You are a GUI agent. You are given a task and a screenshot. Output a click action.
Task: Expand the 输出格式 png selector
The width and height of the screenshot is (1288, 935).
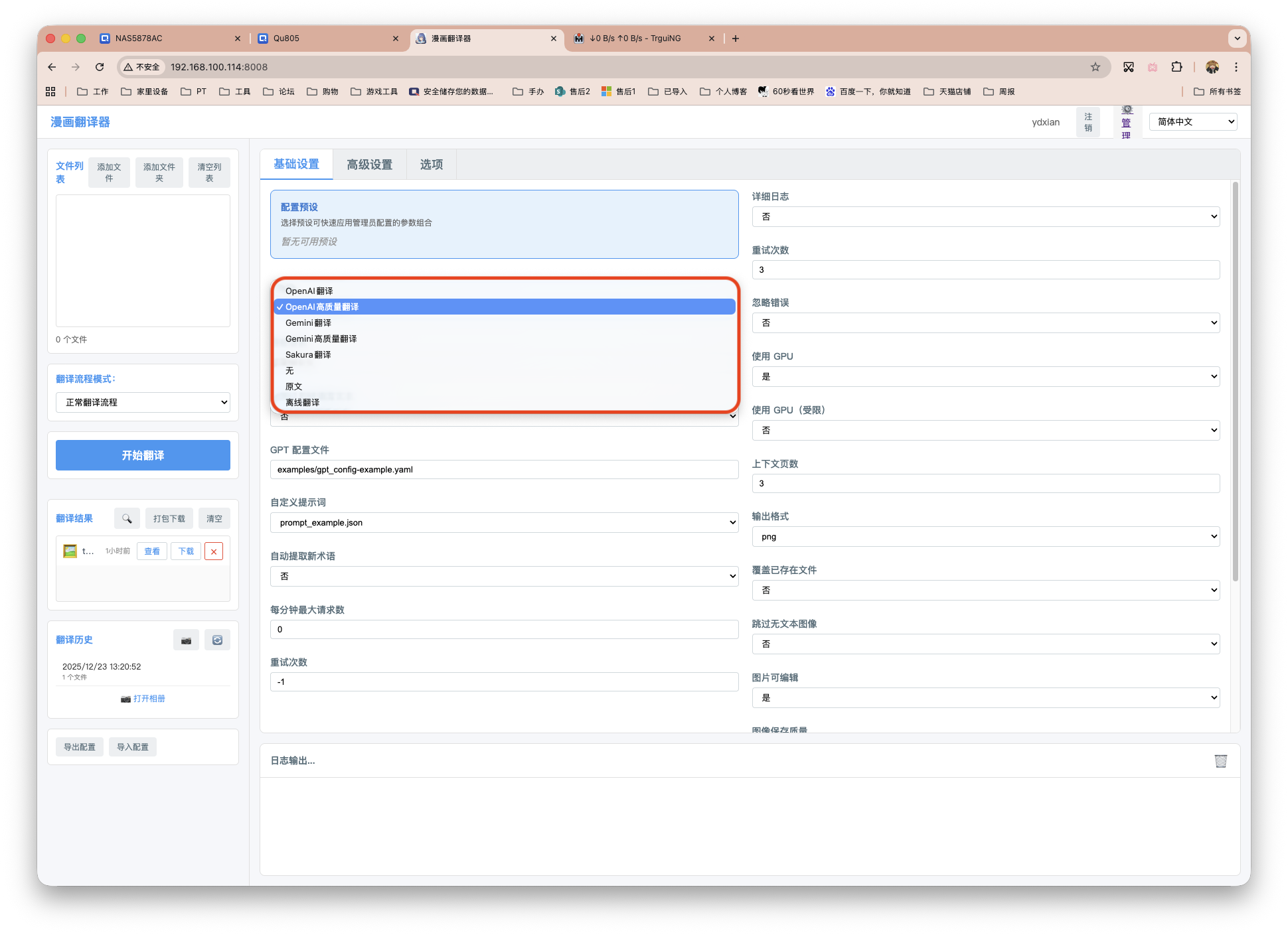click(x=985, y=537)
